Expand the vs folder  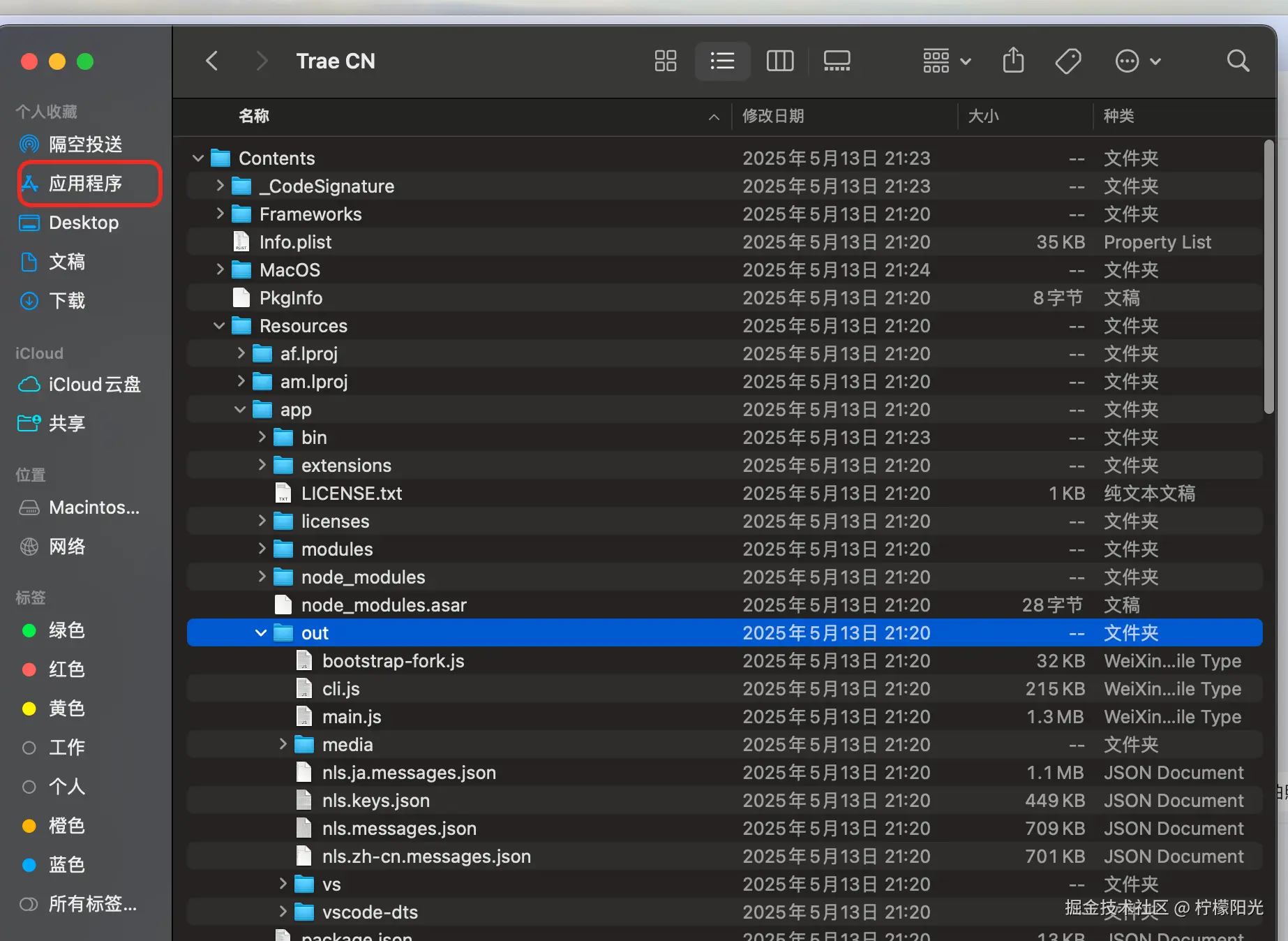tap(283, 884)
